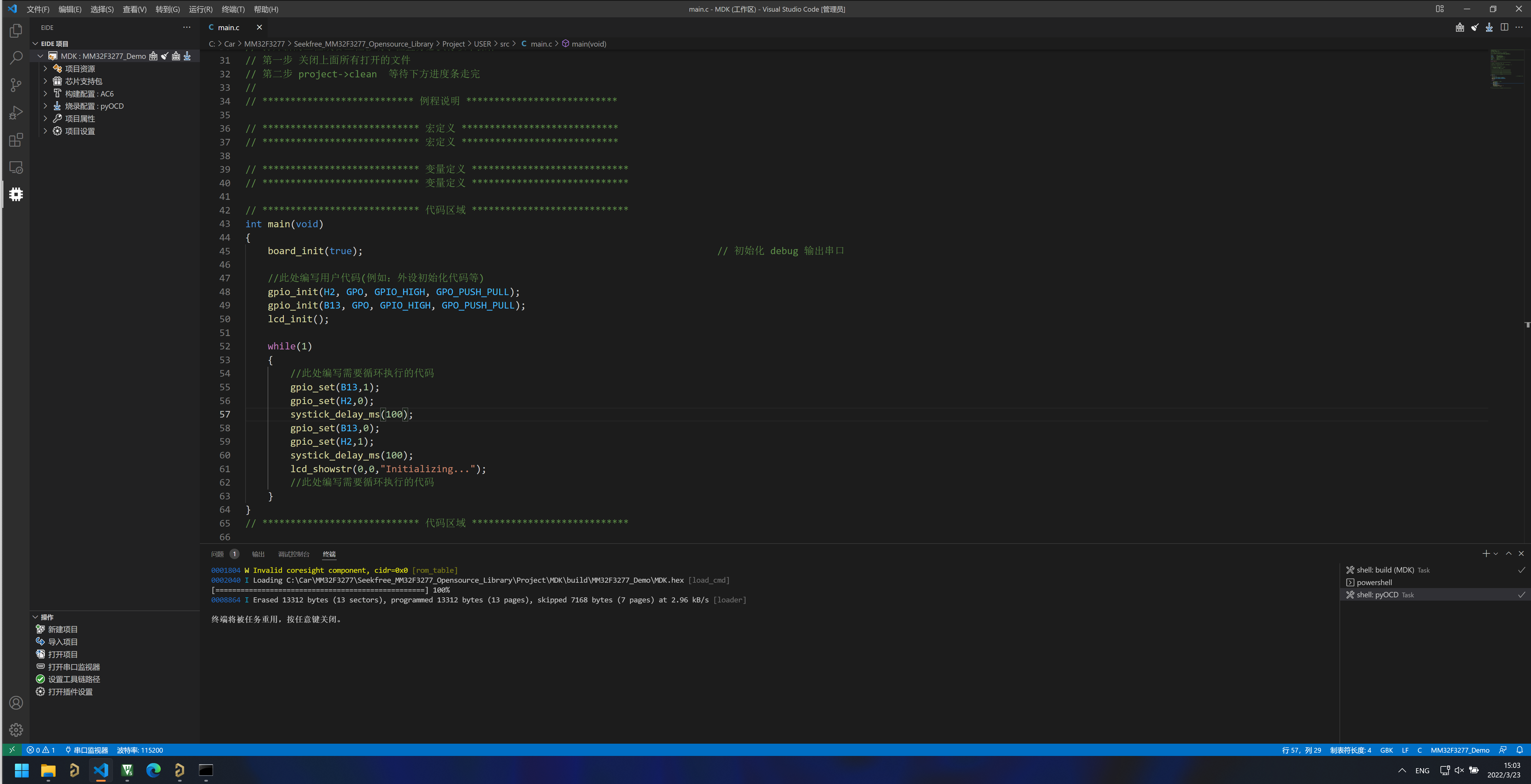Expand 构建配置 : AC6 tree node

coord(89,94)
